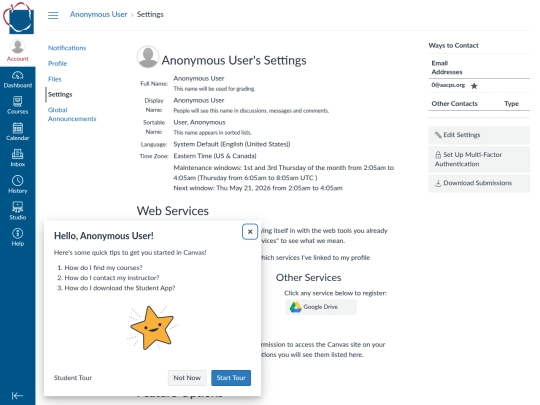Click the 'User, Anonymous' sortable name
This screenshot has height=405, width=540.
pyautogui.click(x=199, y=122)
